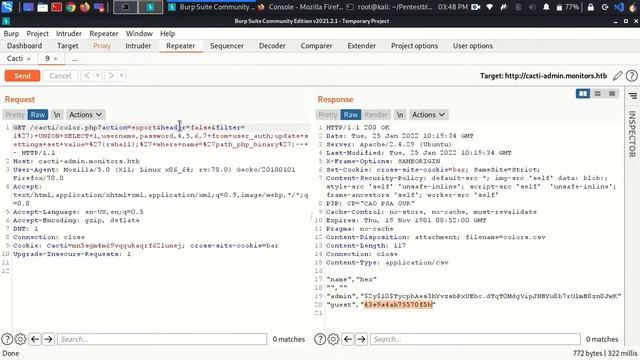Go to previous request in history
Image resolution: width=640 pixels, height=360 pixels.
click(87, 76)
